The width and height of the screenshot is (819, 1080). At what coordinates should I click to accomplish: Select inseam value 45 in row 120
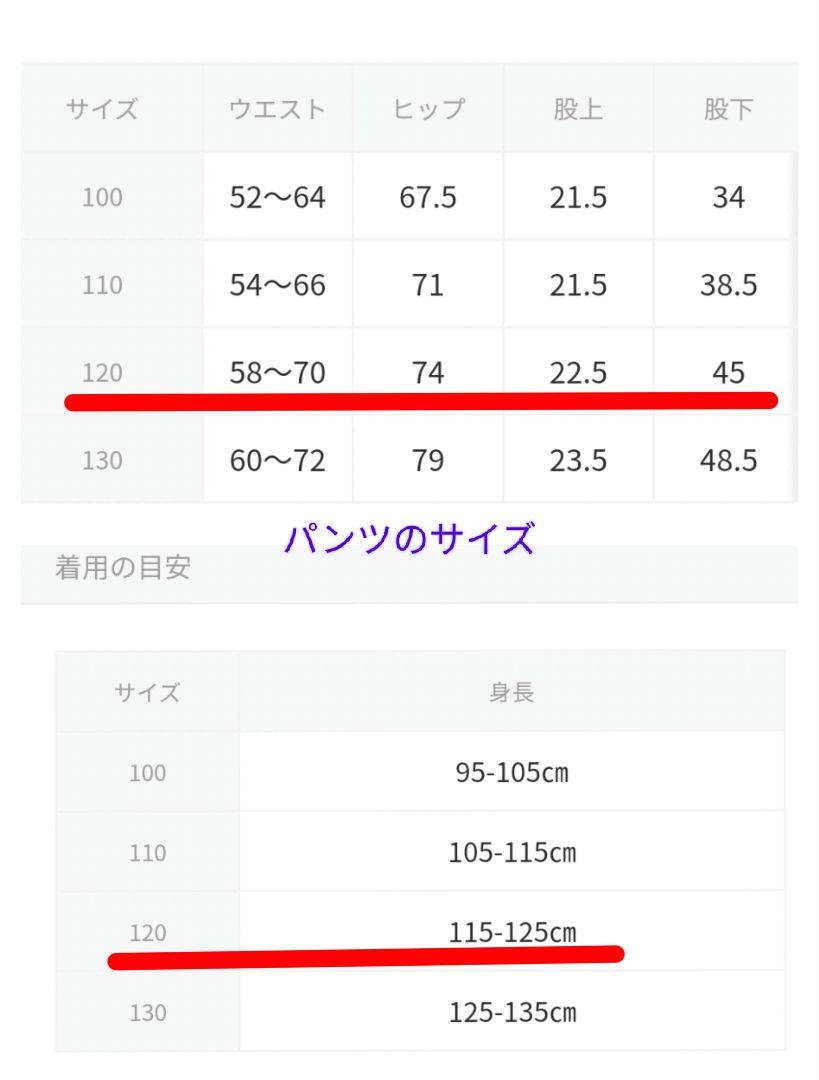pyautogui.click(x=728, y=372)
